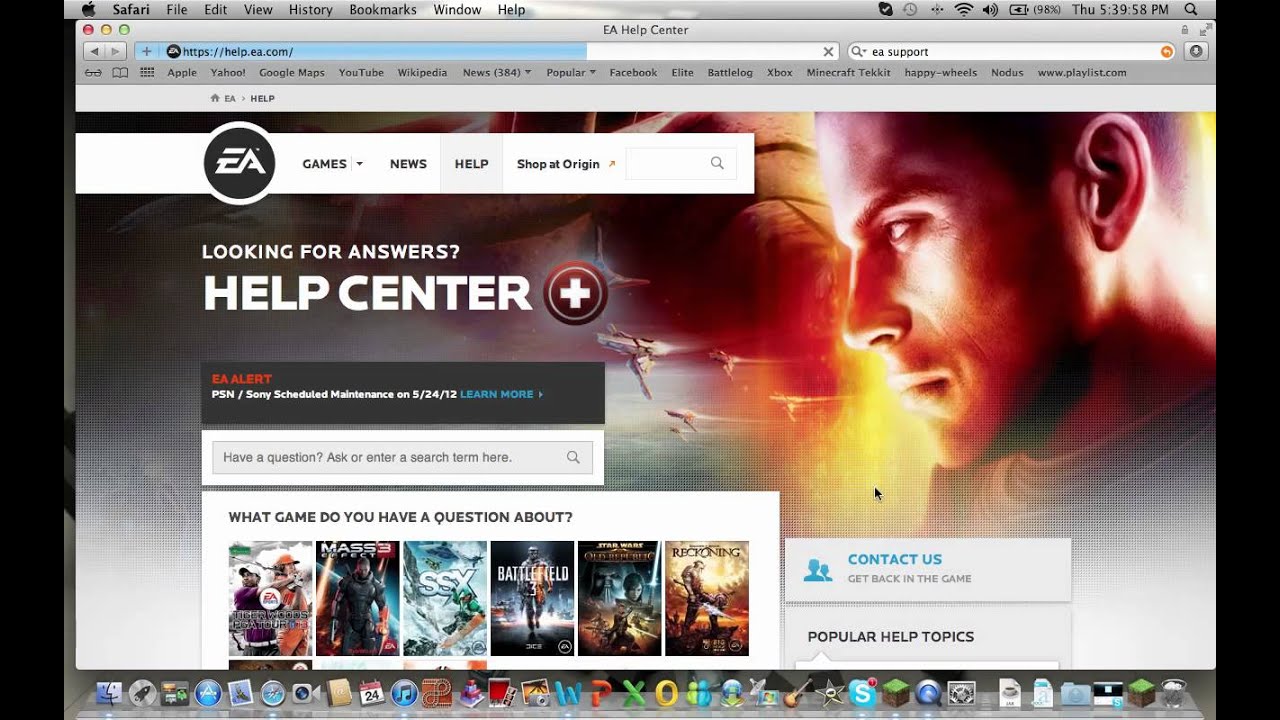This screenshot has width=1280, height=720.
Task: Open the Safari menu in the menu bar
Action: pos(131,9)
